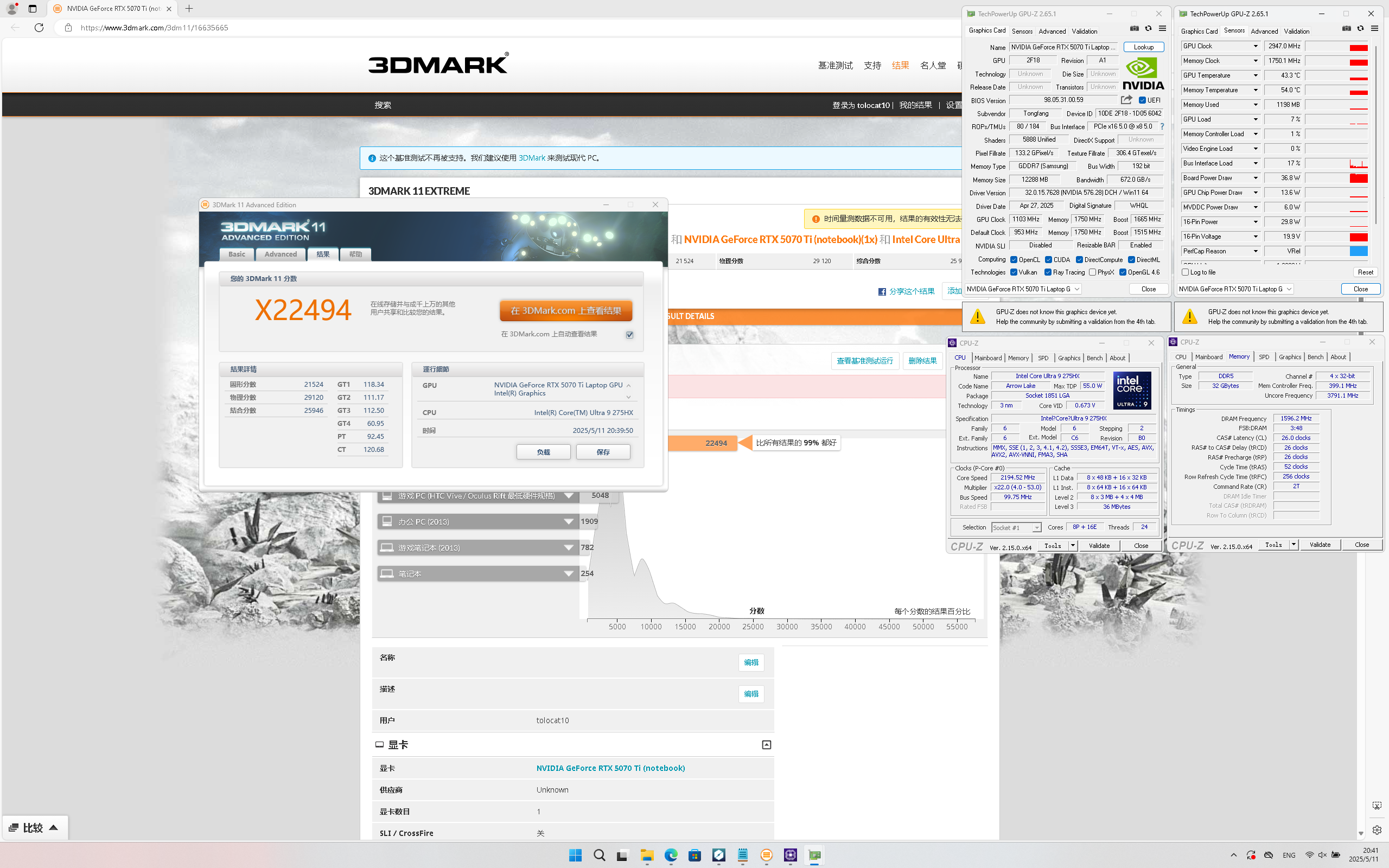Open the PerfCap Reason sensor dropdown

1256,251
